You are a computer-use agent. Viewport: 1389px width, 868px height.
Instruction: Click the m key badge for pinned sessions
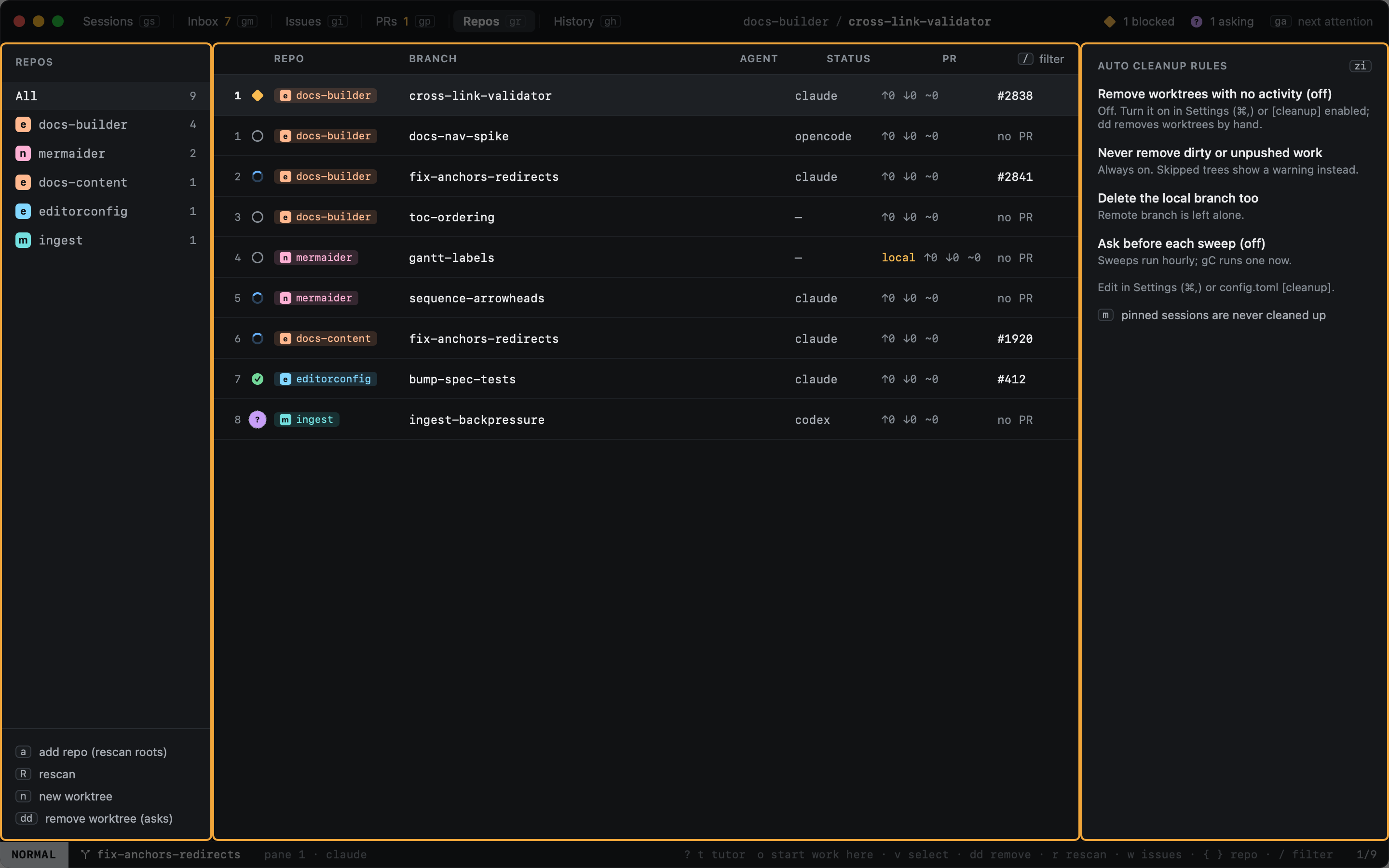[1105, 315]
